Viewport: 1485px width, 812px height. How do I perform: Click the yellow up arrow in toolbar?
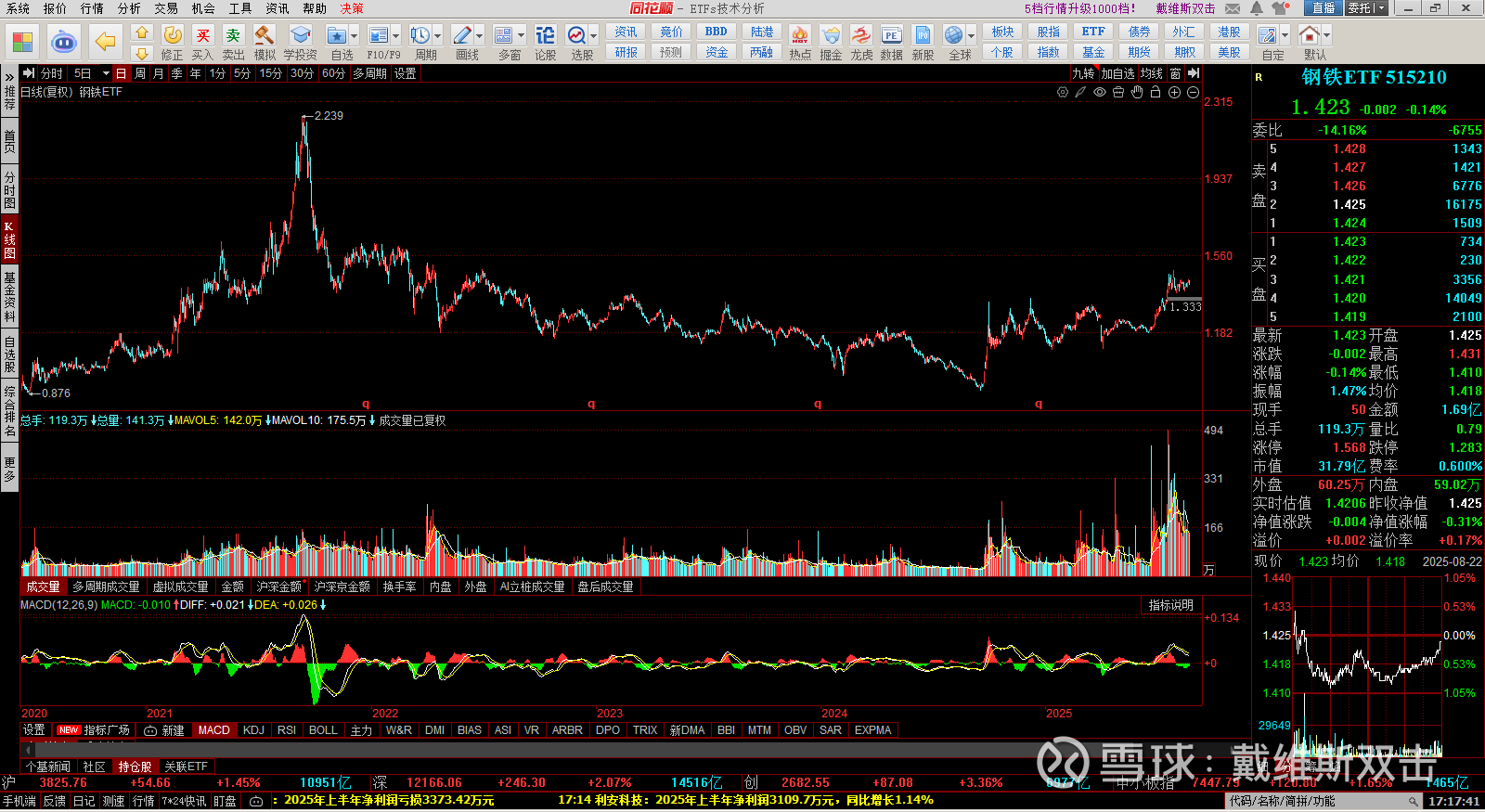(x=142, y=32)
